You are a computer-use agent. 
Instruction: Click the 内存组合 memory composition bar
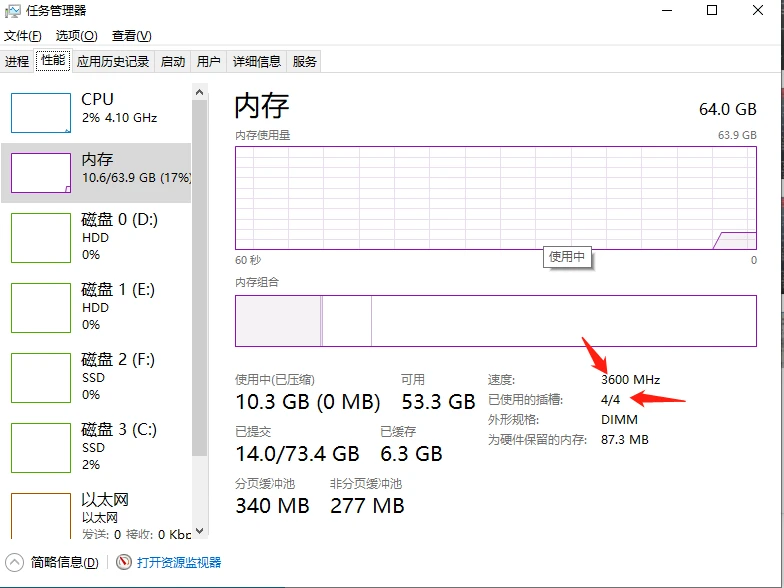point(496,320)
